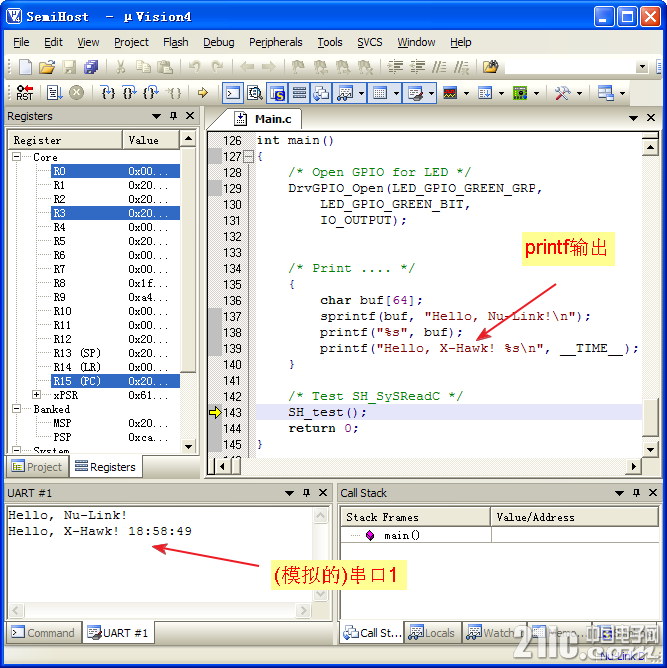Show the next statement (yellow arrow icon)

click(x=203, y=92)
